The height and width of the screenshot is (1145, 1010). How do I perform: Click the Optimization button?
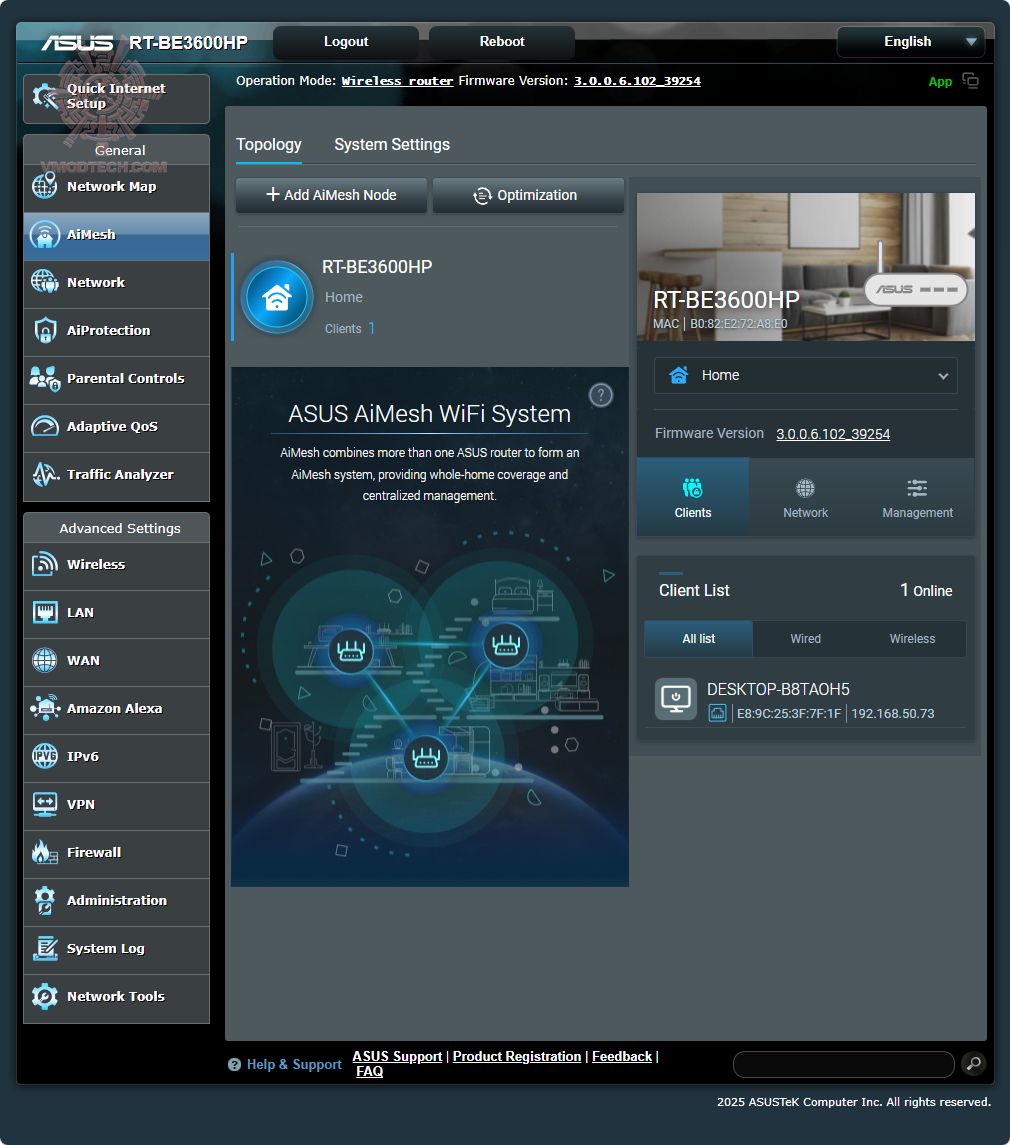(x=528, y=195)
